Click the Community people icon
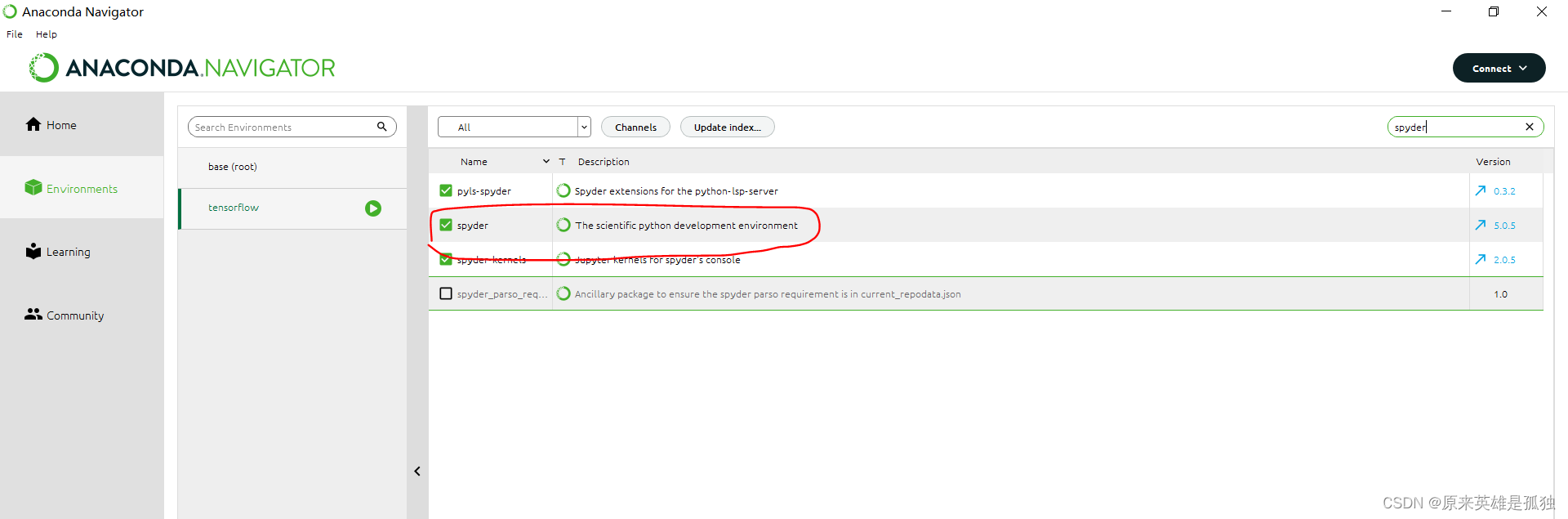Viewport: 1568px width, 519px height. pos(33,314)
